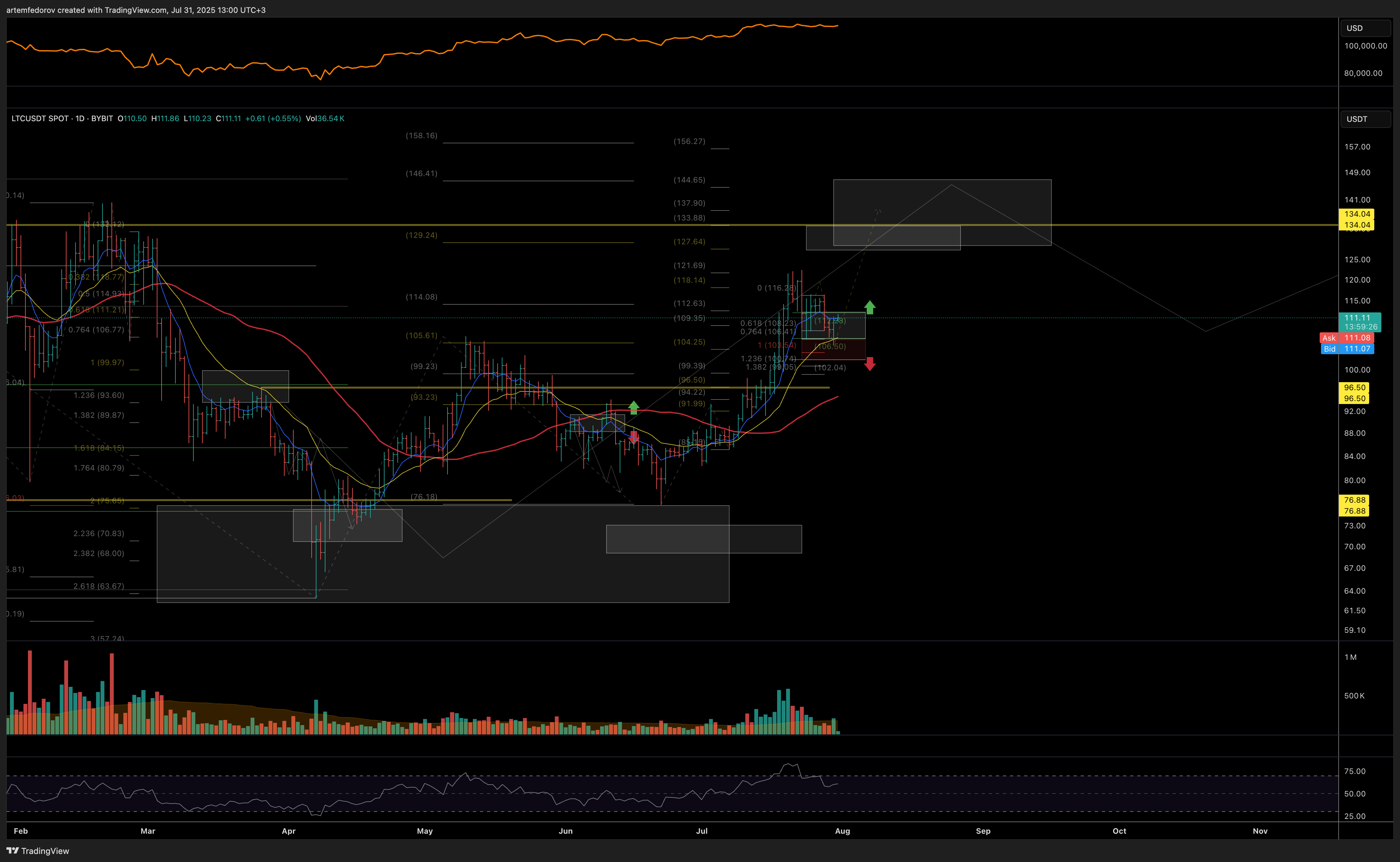Screen dimensions: 1400x862
Task: Click the 500 K volume axis label
Action: [1354, 696]
